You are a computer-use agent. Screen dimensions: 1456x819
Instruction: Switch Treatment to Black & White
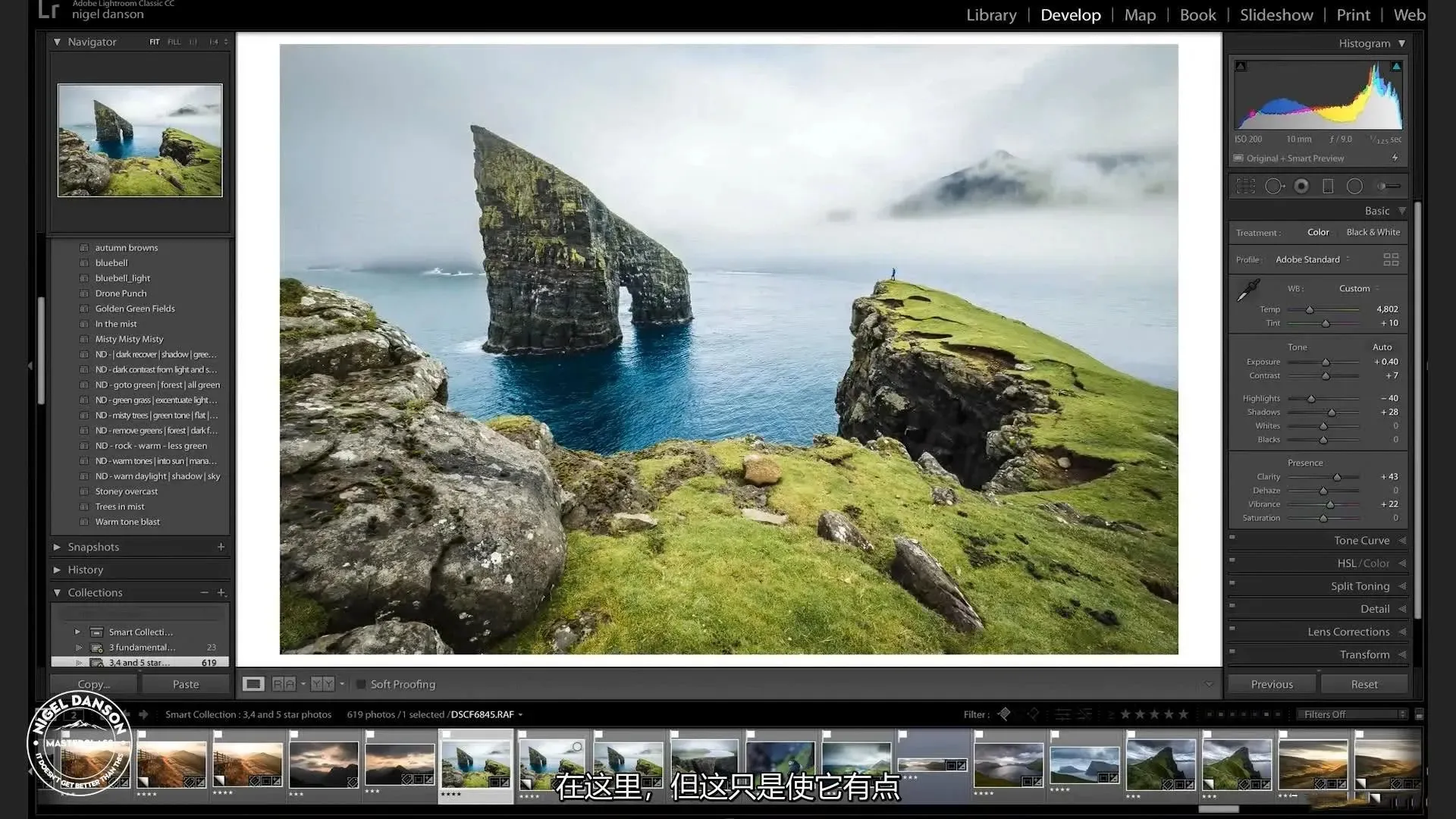1373,232
